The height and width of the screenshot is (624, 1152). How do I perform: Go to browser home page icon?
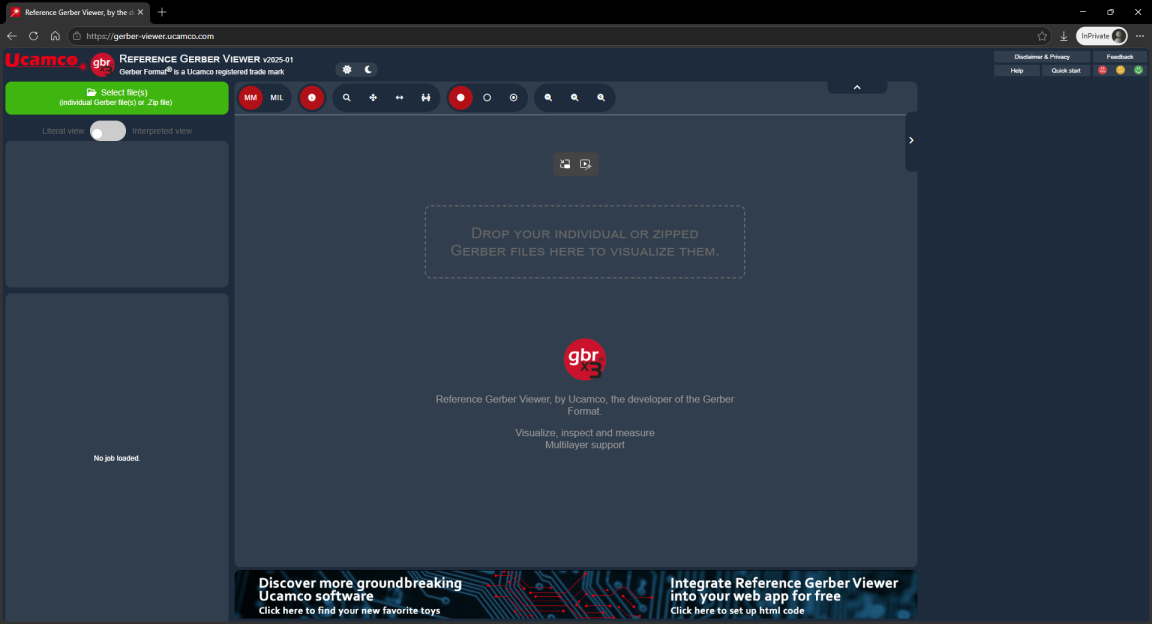pyautogui.click(x=55, y=36)
